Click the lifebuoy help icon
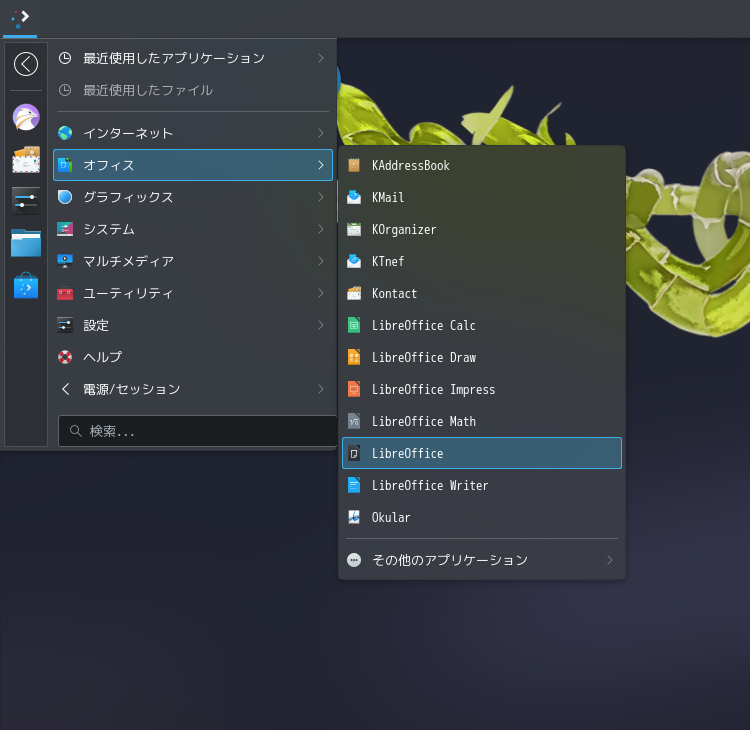The height and width of the screenshot is (730, 750). tap(65, 357)
